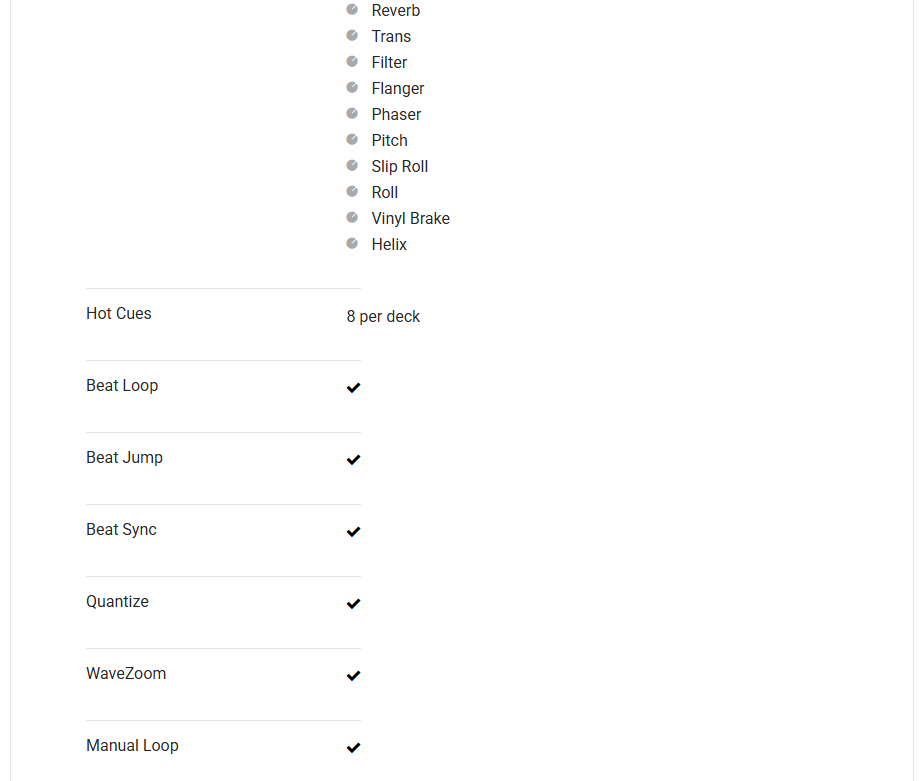This screenshot has width=921, height=781.
Task: Click the bullet icon next to Trans
Action: coord(352,35)
